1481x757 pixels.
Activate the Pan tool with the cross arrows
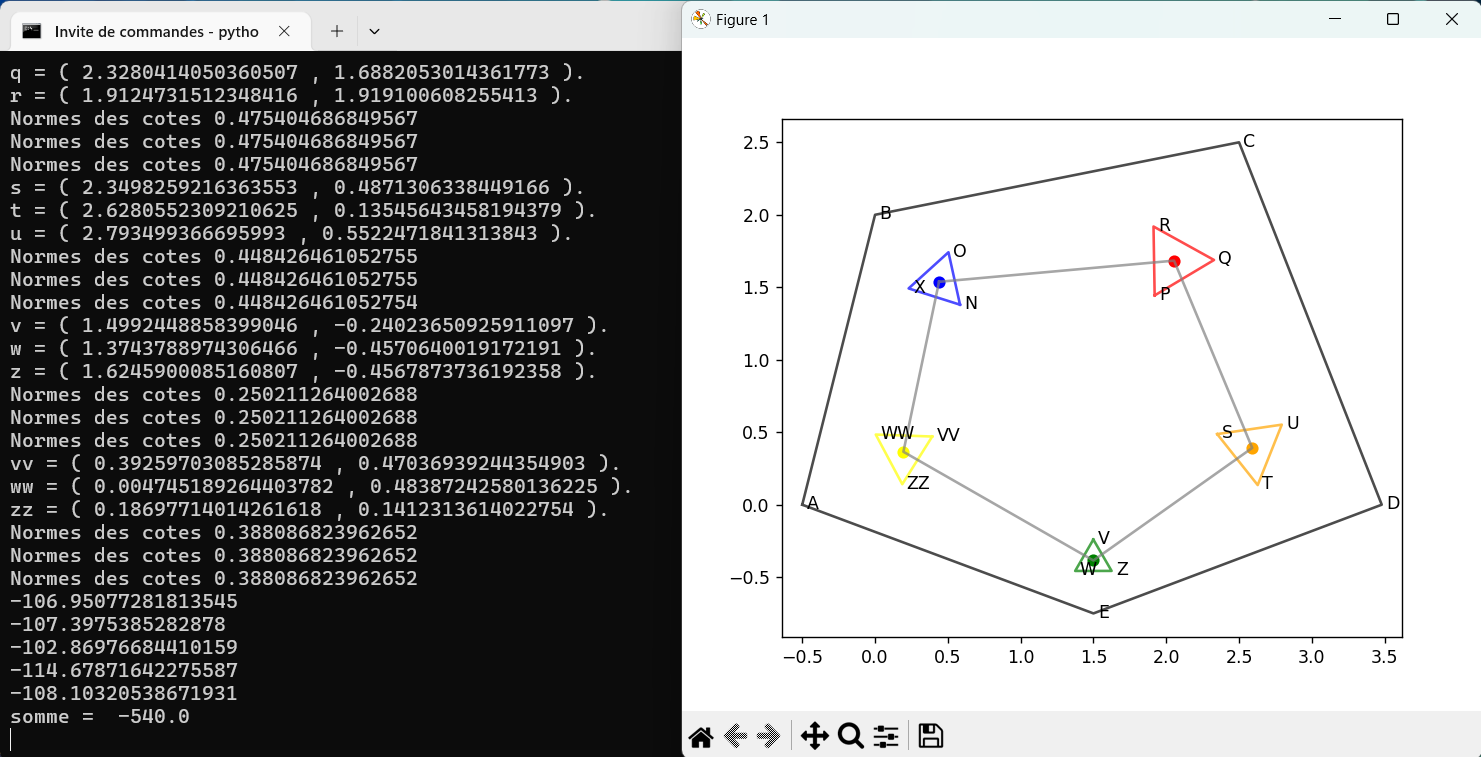tap(814, 737)
